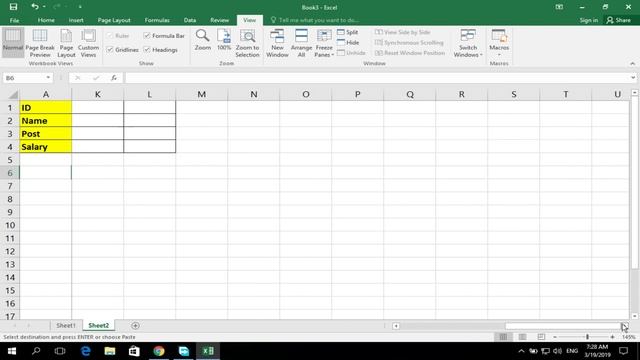Select Normal view icon in status bar
This screenshot has height=360, width=640.
[503, 337]
